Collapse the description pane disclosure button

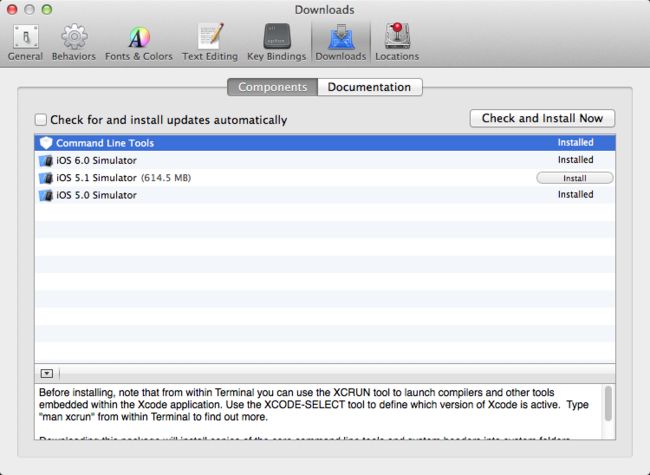pos(47,374)
